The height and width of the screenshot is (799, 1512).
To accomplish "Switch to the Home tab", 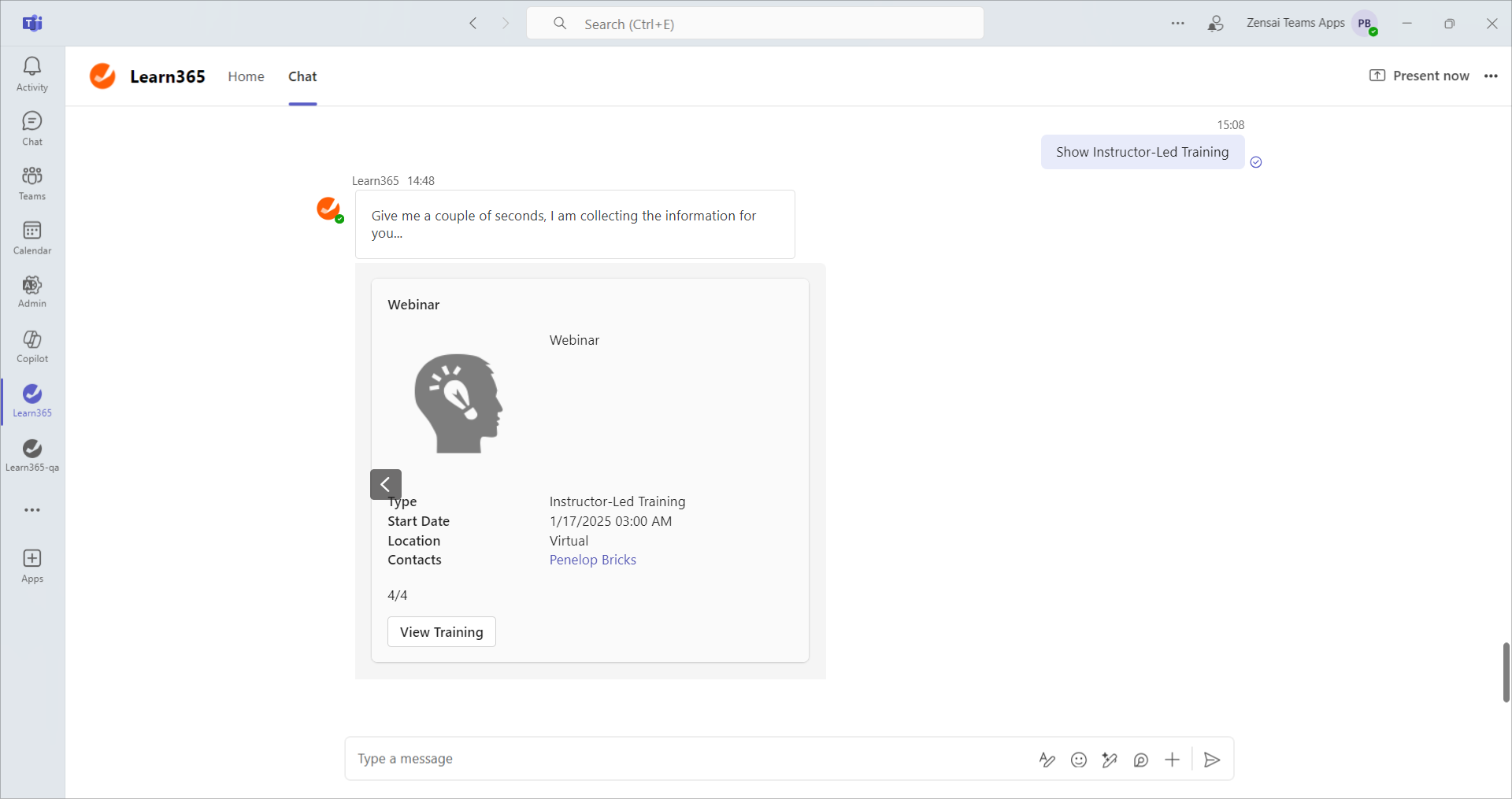I will click(x=246, y=76).
